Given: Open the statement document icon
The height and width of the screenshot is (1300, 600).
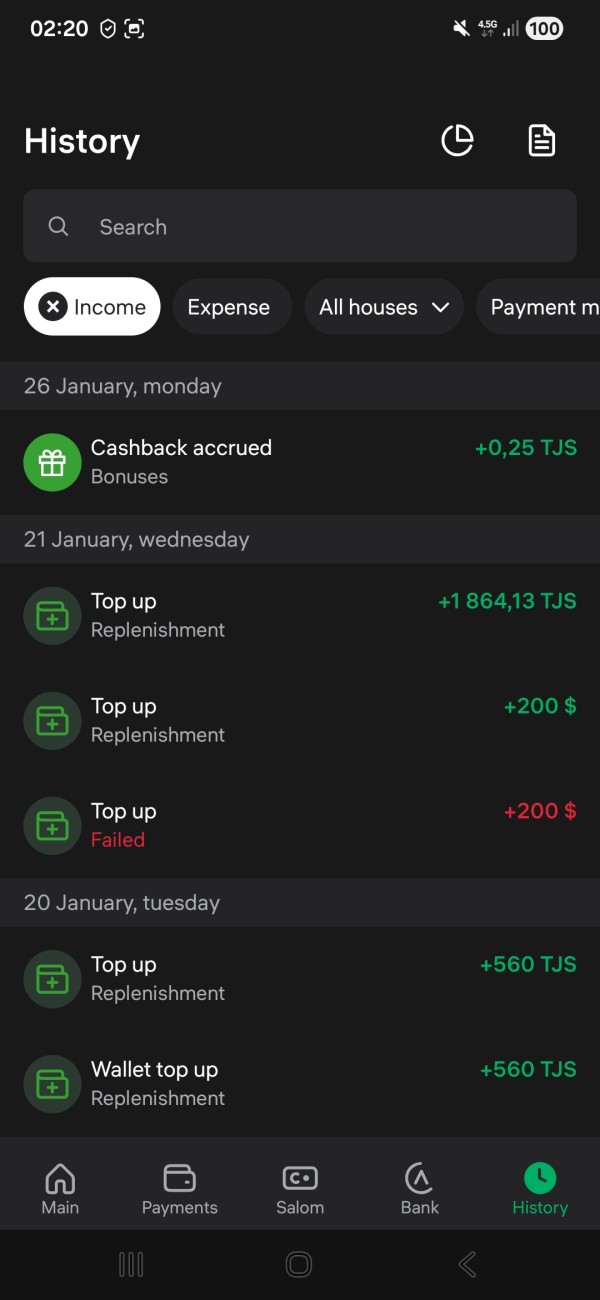Looking at the screenshot, I should [x=541, y=141].
